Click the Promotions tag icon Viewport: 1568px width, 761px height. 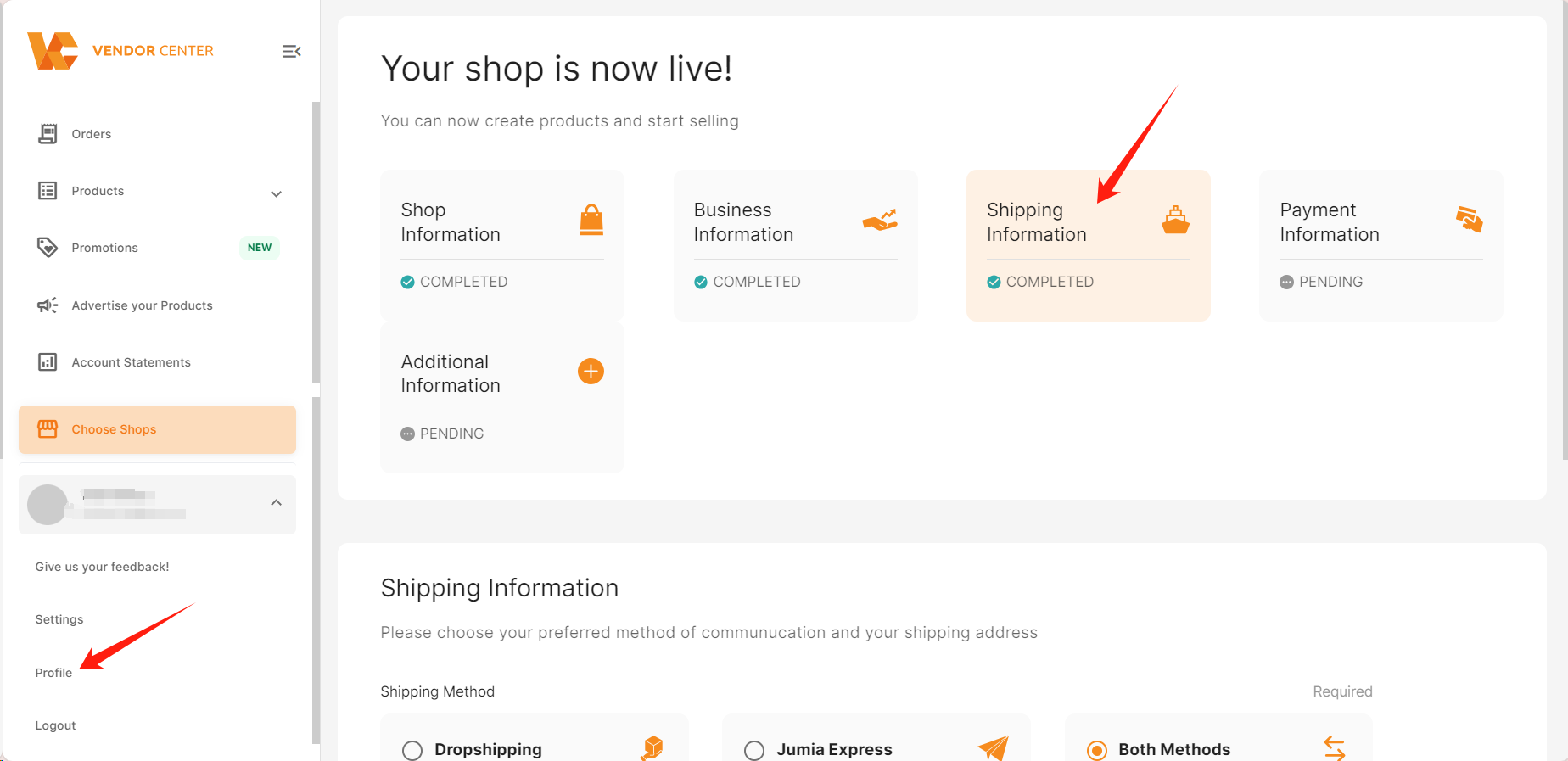pos(48,248)
